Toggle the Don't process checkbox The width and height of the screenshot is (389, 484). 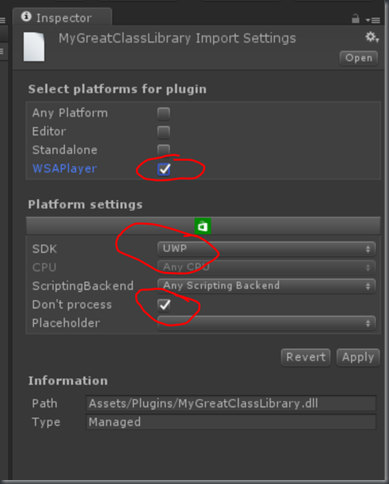(164, 305)
